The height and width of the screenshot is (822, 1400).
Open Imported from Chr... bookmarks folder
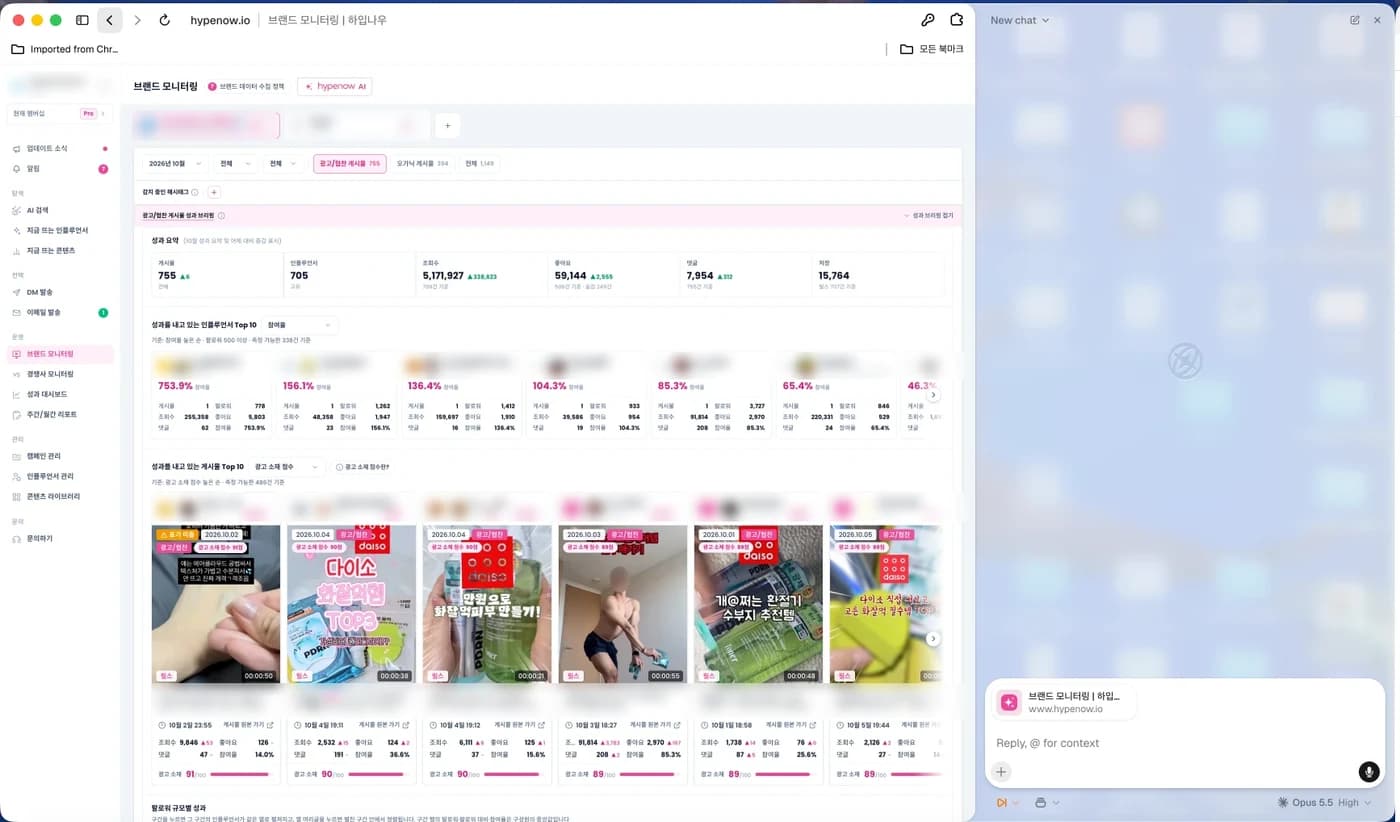[x=65, y=49]
